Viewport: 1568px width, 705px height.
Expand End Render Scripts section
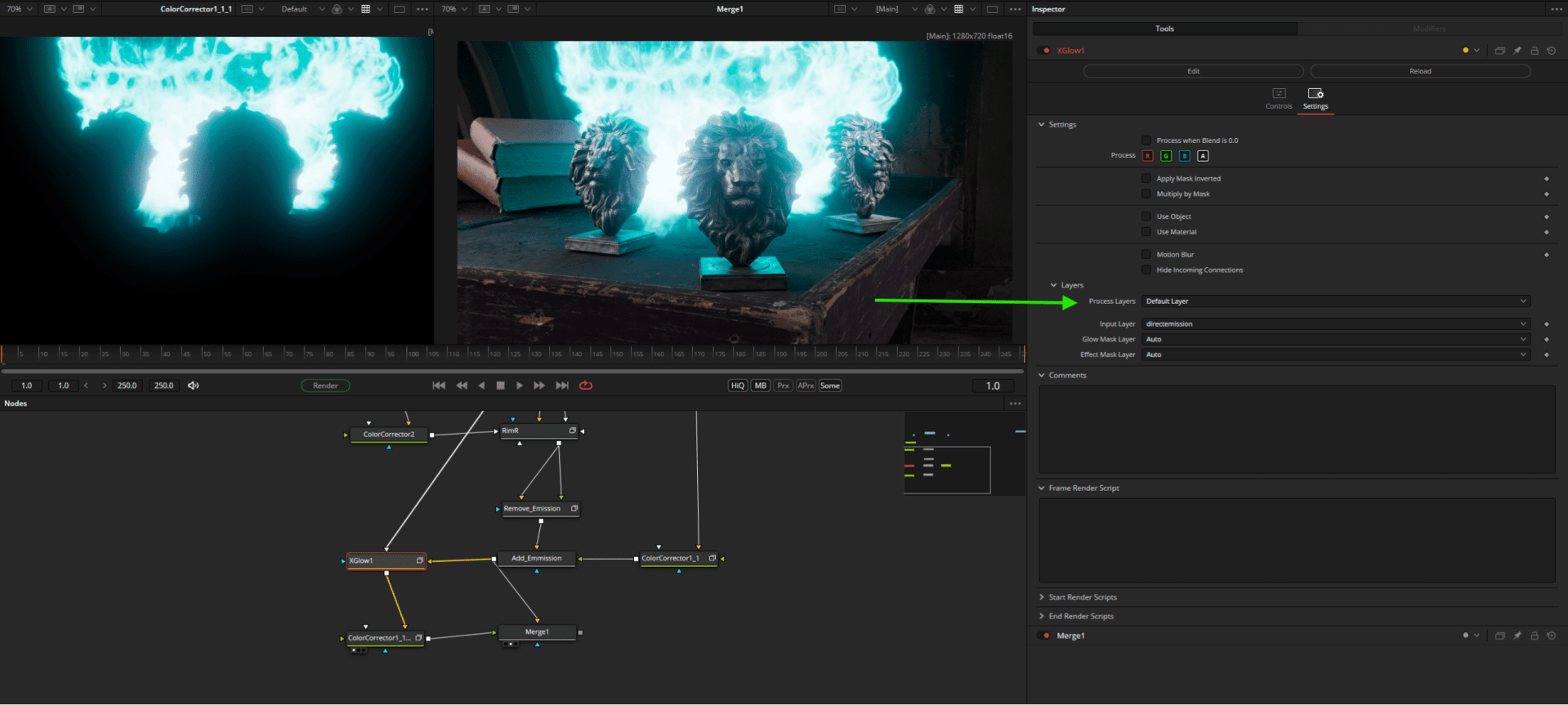(1042, 617)
